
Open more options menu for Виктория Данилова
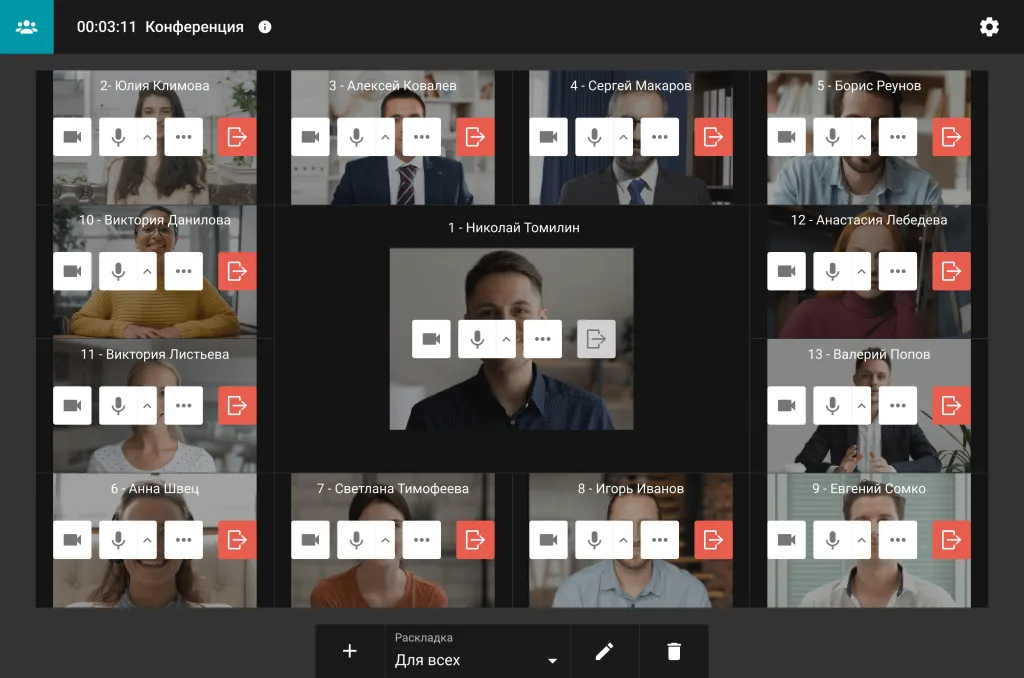click(x=183, y=271)
